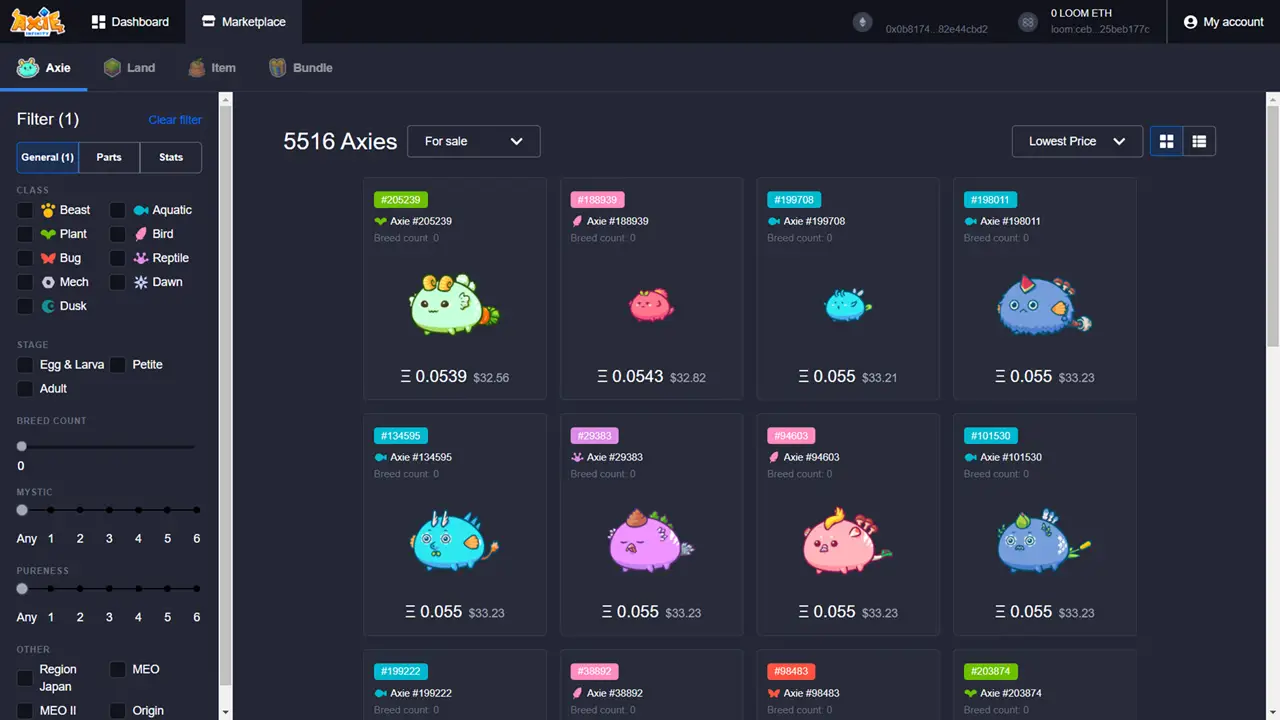1280x720 pixels.
Task: Click the Loom wallet icon
Action: tap(1027, 22)
